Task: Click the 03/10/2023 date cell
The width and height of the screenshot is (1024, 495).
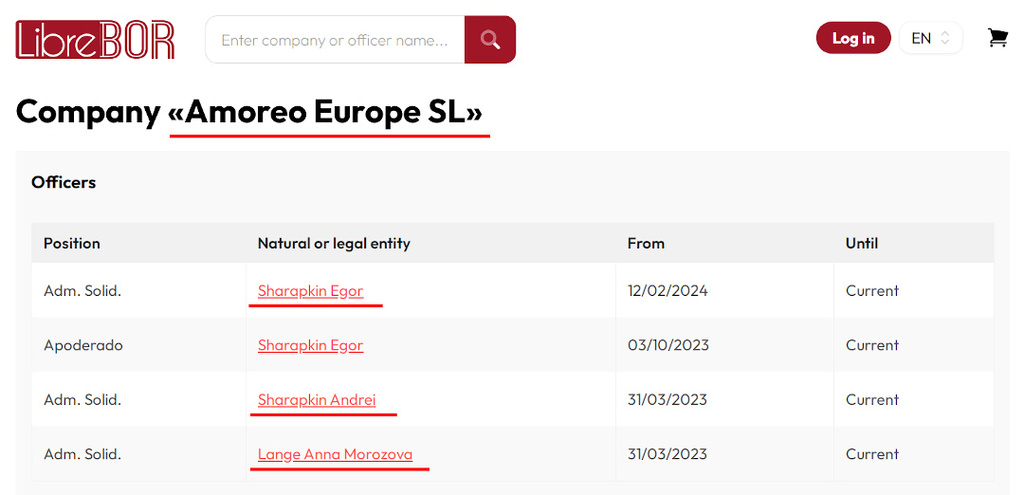Action: [x=668, y=345]
